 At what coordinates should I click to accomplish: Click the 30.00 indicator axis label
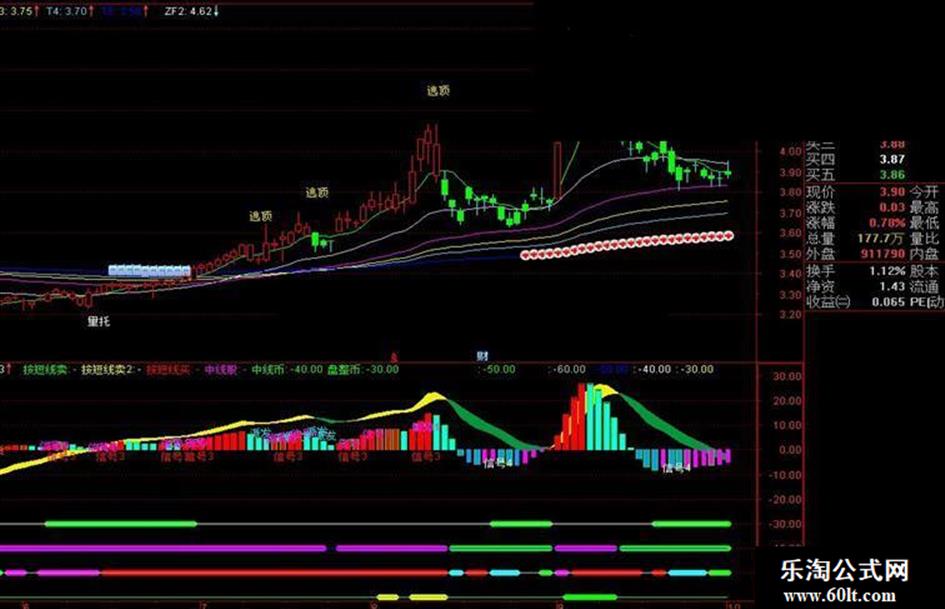(786, 376)
